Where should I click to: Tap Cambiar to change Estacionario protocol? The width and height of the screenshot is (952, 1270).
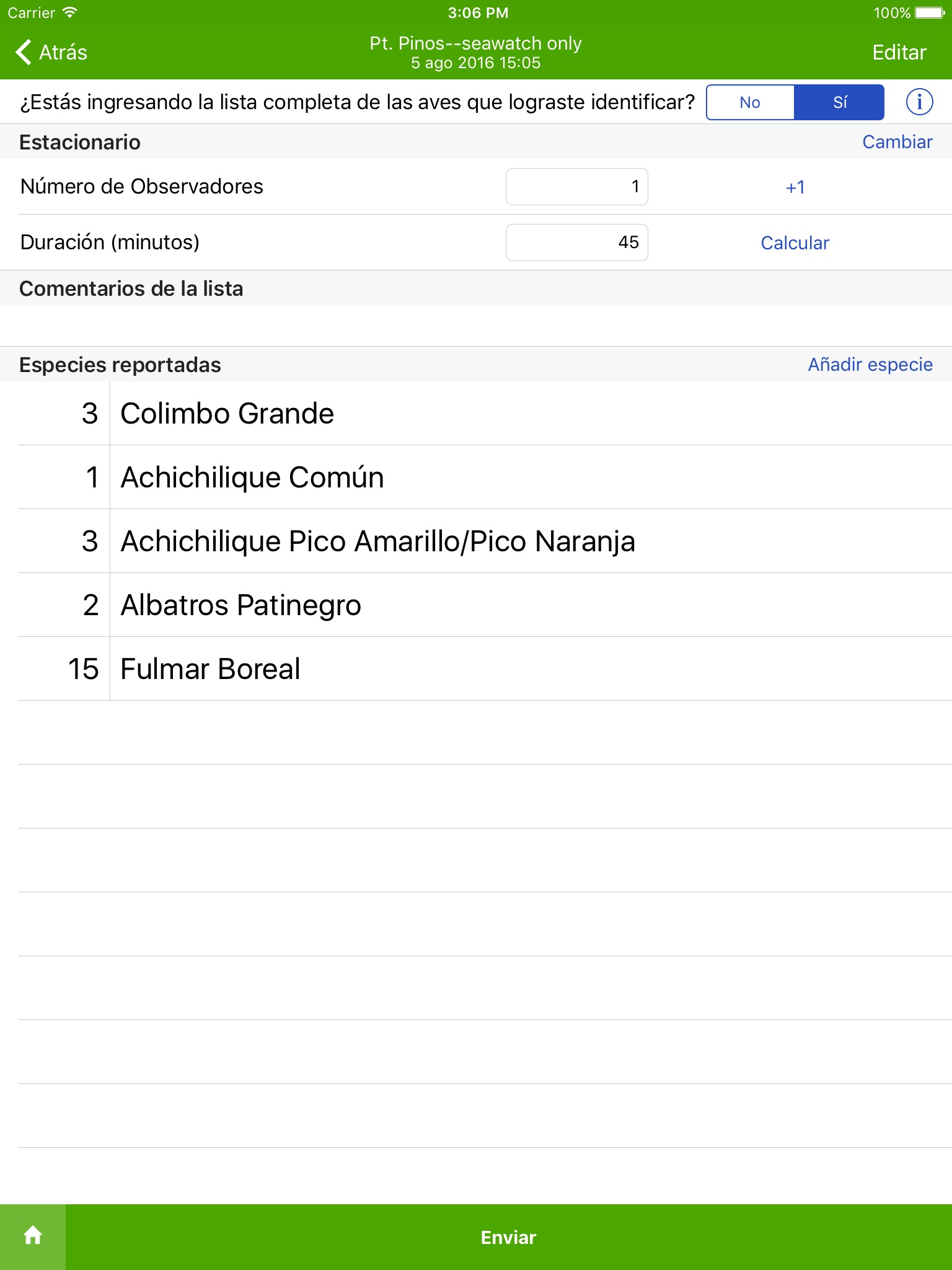pyautogui.click(x=897, y=142)
